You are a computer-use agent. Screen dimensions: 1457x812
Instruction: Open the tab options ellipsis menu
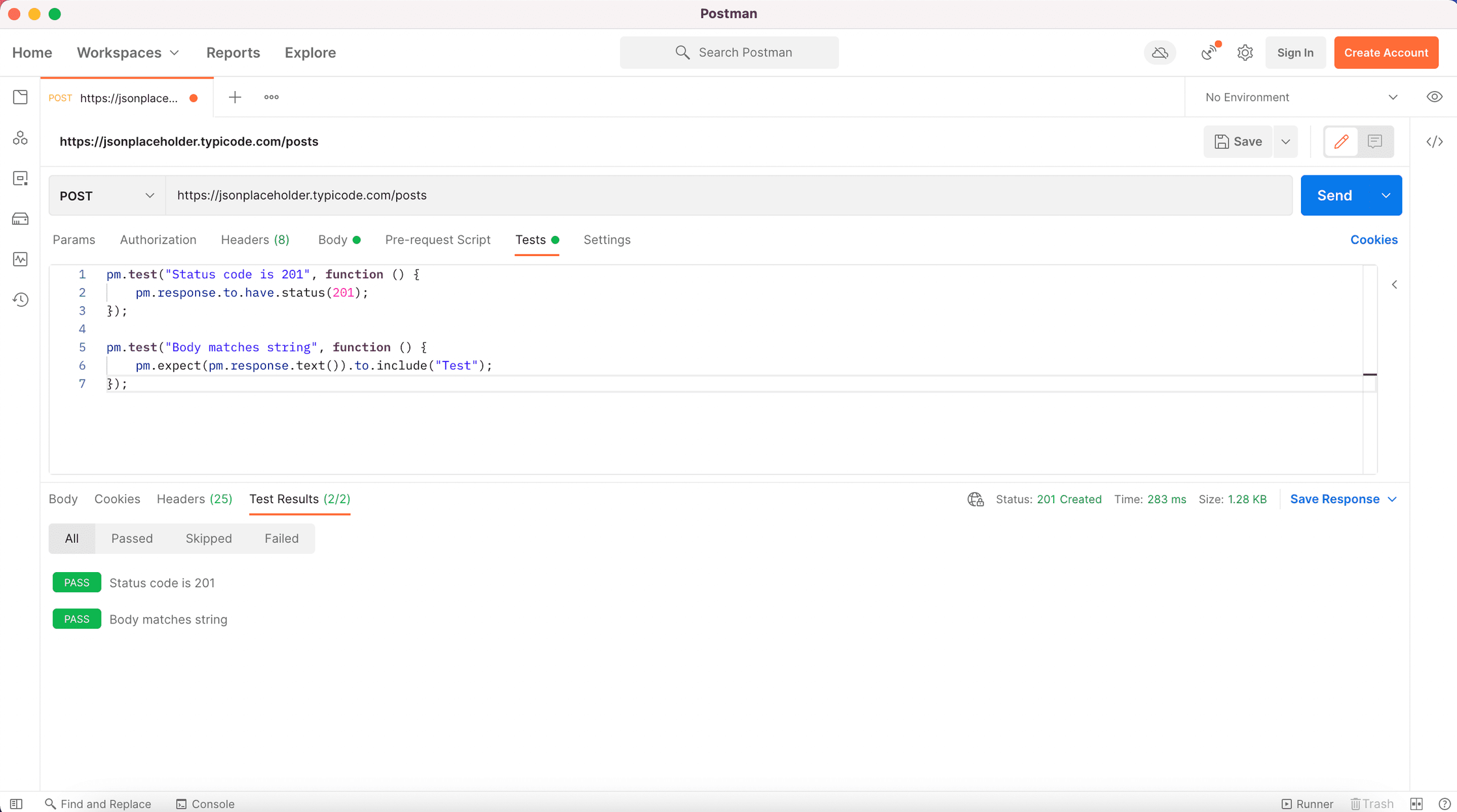click(x=271, y=97)
